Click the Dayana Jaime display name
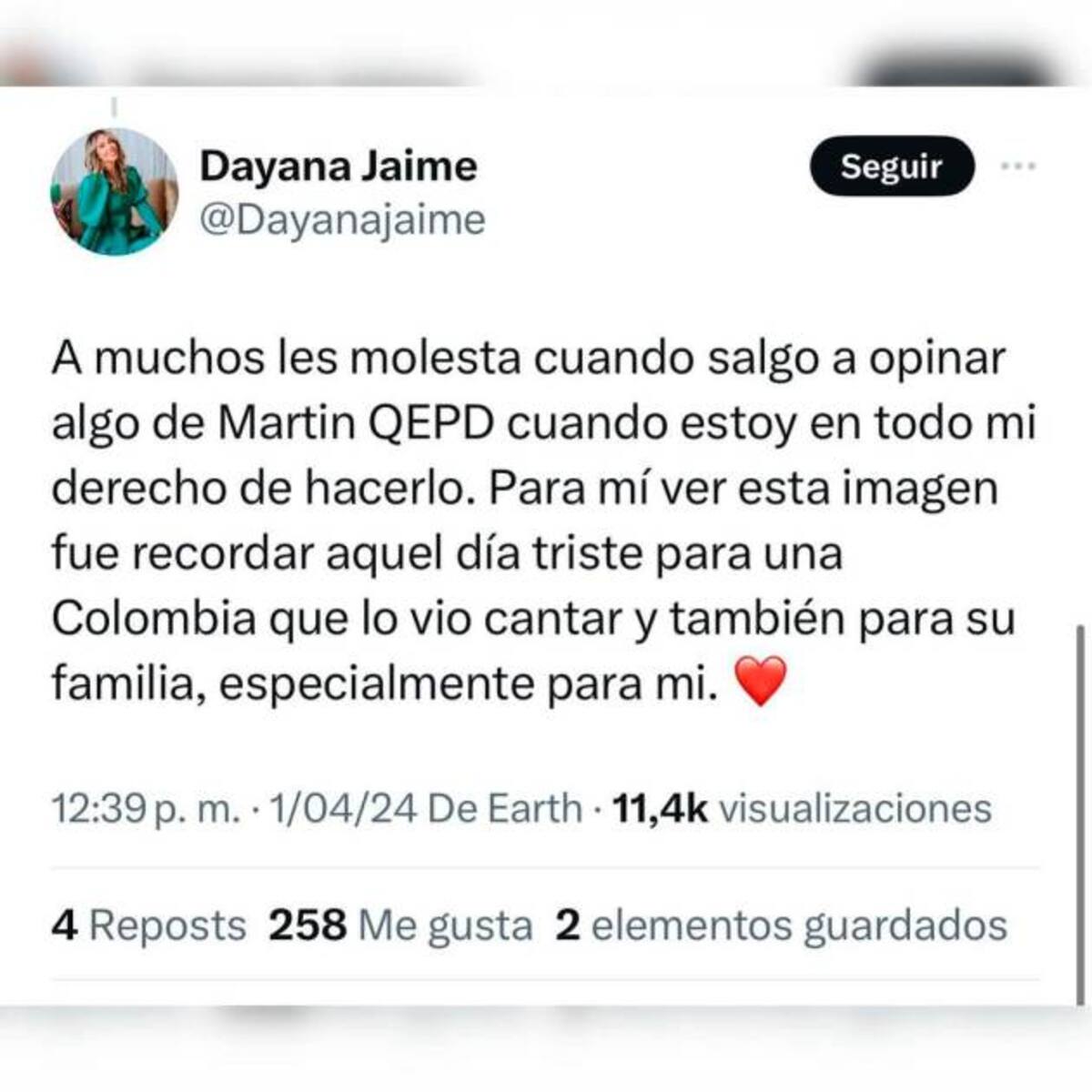Image resolution: width=1092 pixels, height=1092 pixels. pyautogui.click(x=338, y=167)
